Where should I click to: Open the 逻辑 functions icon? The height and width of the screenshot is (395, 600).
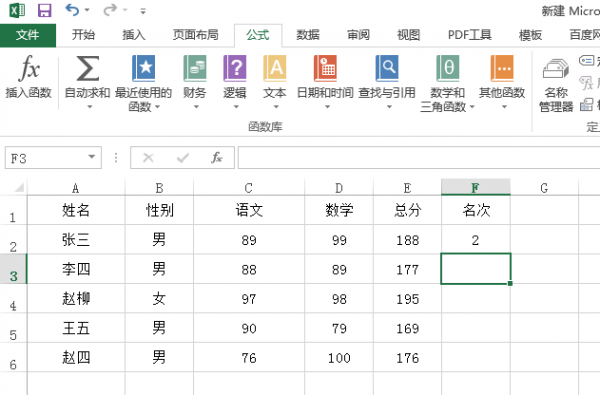pos(235,68)
